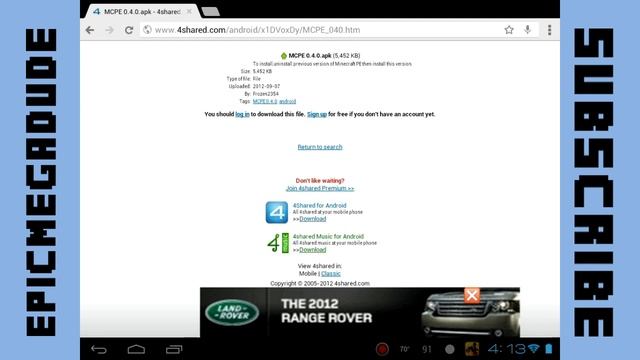This screenshot has width=640, height=360.
Task: Click the Land Rover logo in ad
Action: (x=231, y=313)
